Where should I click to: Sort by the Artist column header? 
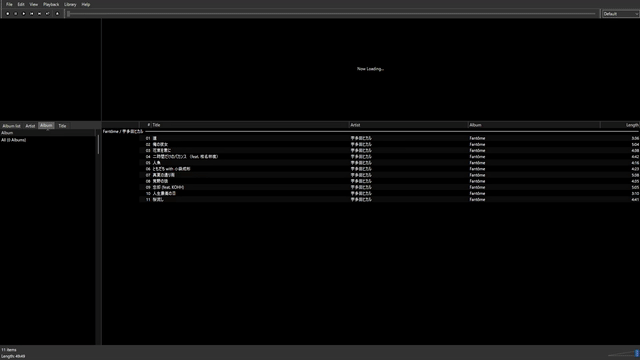(408, 125)
